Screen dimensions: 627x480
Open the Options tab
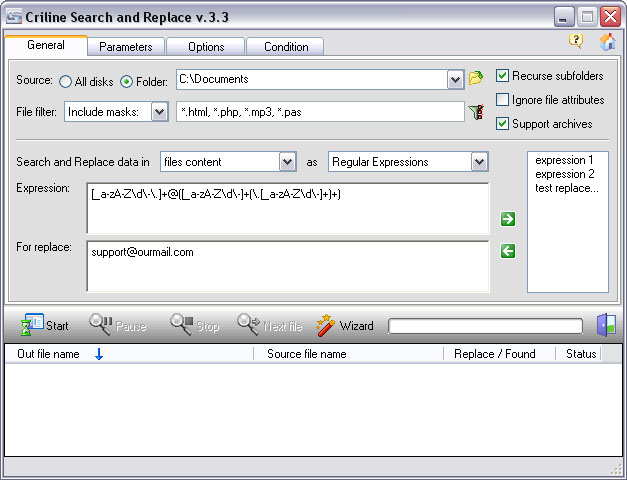coord(206,47)
